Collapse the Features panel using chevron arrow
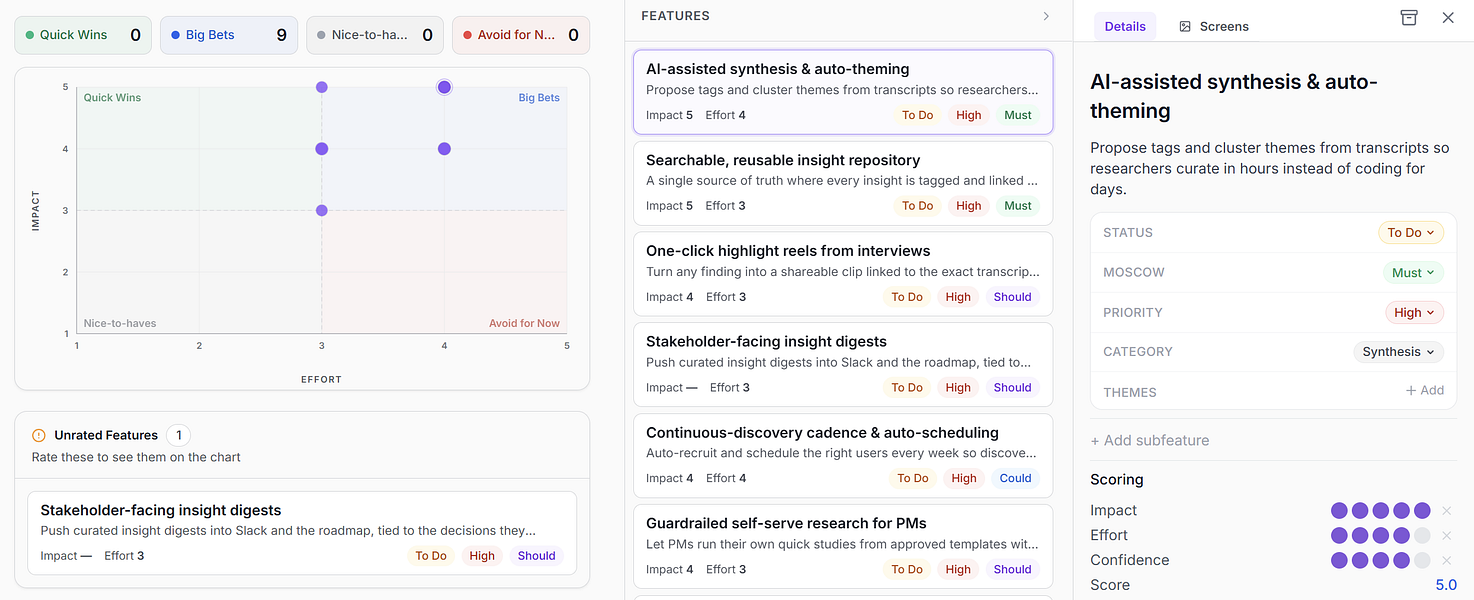 point(1046,16)
